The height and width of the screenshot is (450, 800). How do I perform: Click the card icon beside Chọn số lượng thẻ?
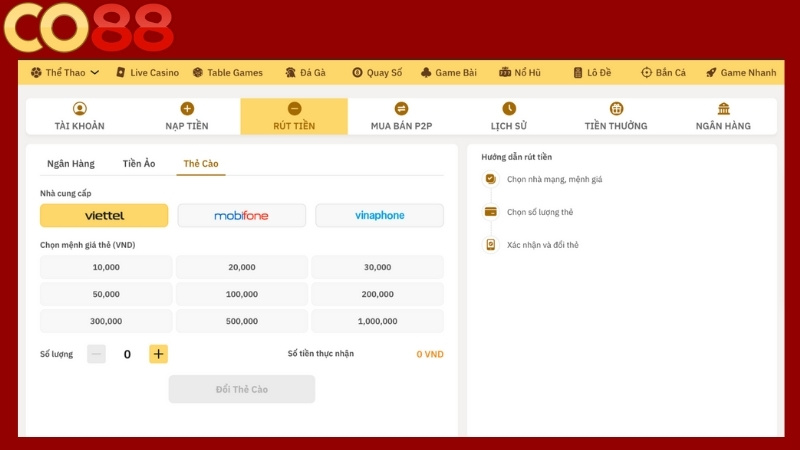click(491, 212)
